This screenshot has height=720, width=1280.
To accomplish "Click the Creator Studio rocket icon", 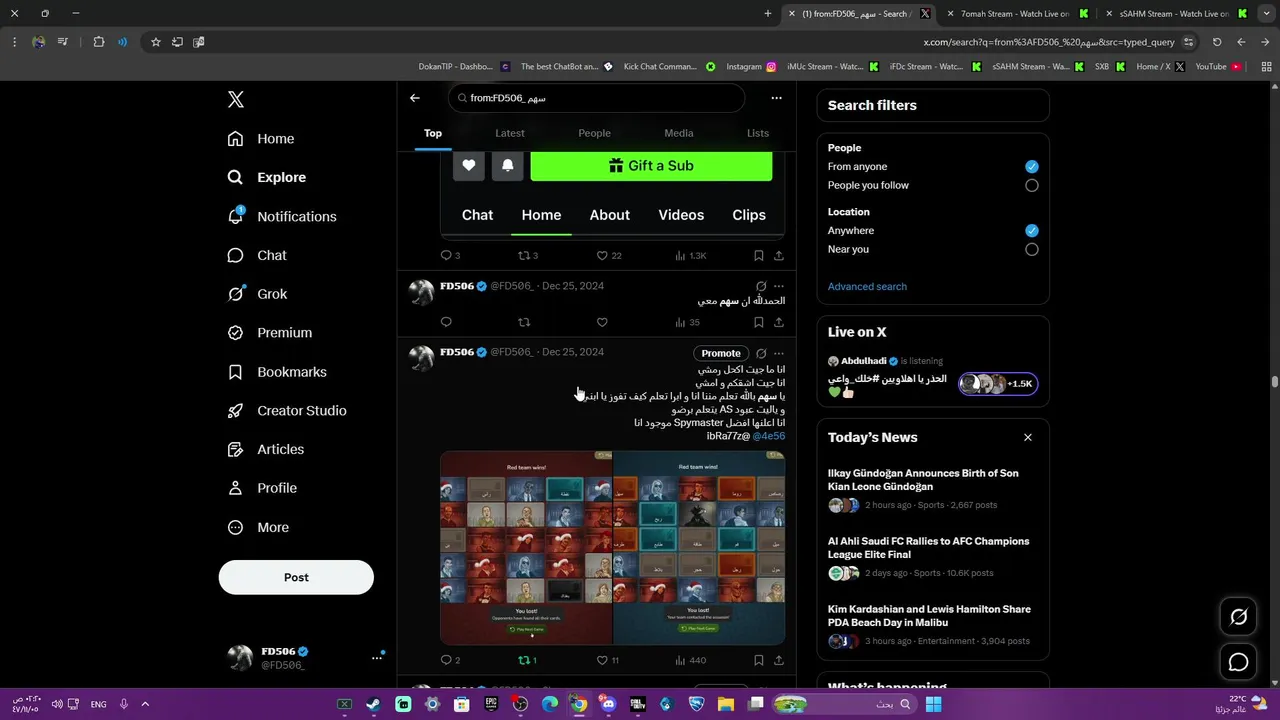I will 235,411.
